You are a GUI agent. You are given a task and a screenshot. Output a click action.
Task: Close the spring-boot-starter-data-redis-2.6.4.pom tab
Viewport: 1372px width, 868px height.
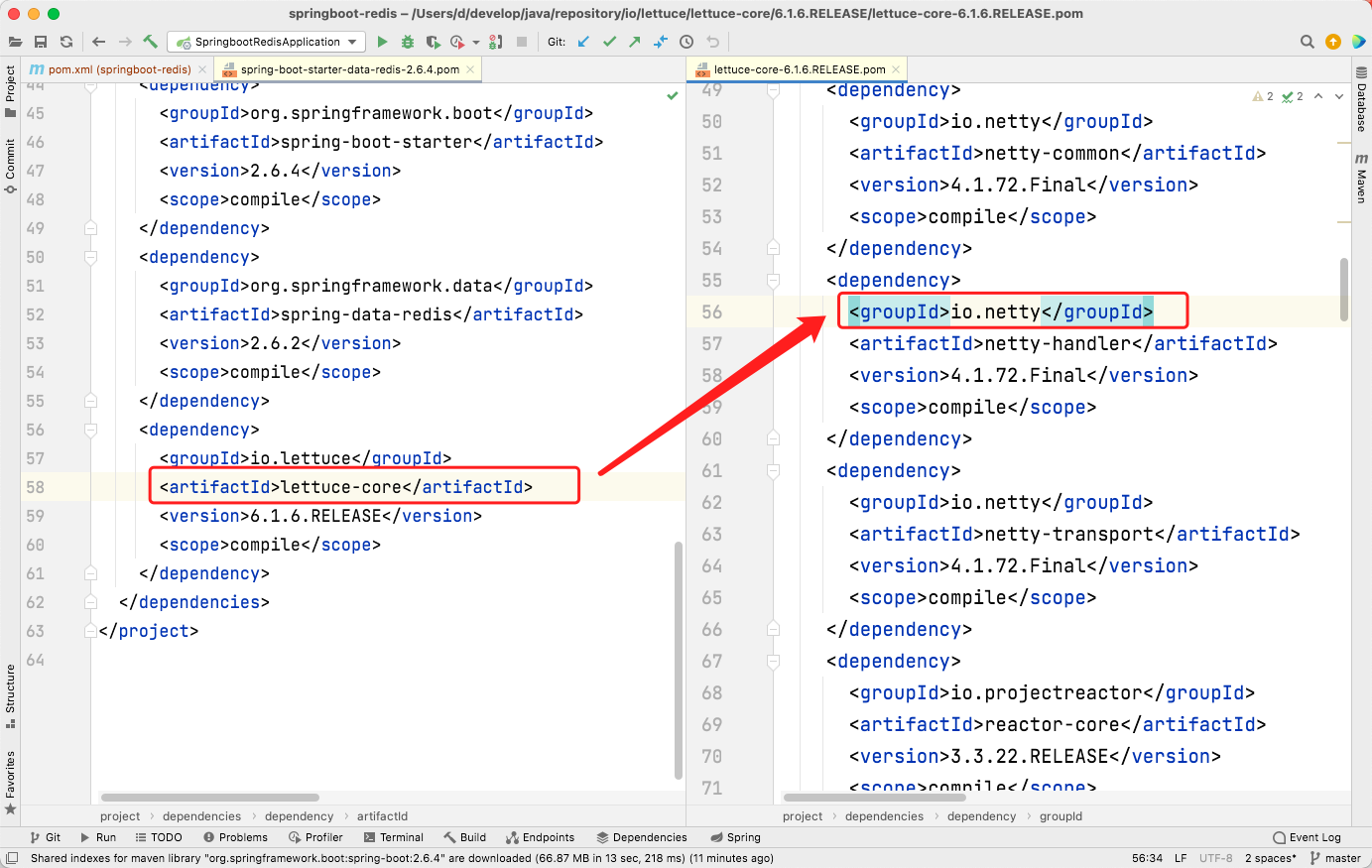pyautogui.click(x=471, y=69)
